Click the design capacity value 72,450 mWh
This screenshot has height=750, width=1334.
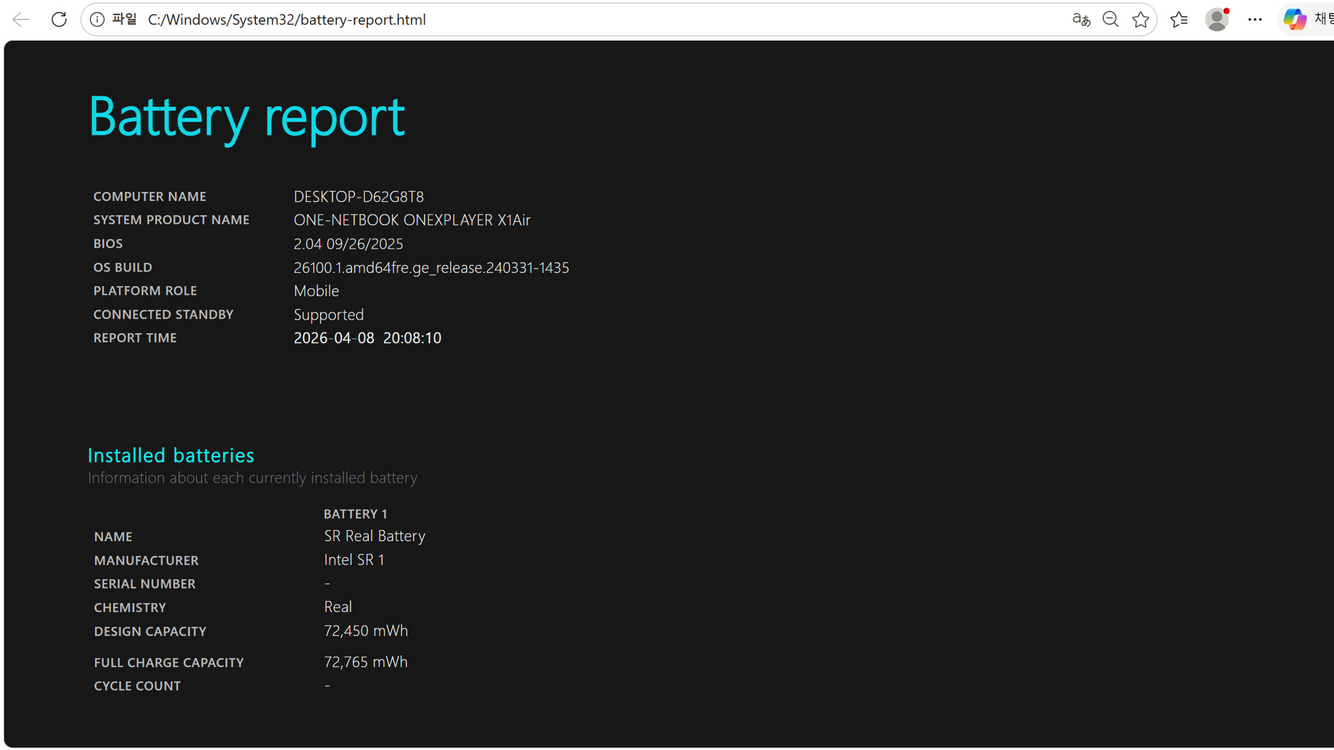(366, 631)
